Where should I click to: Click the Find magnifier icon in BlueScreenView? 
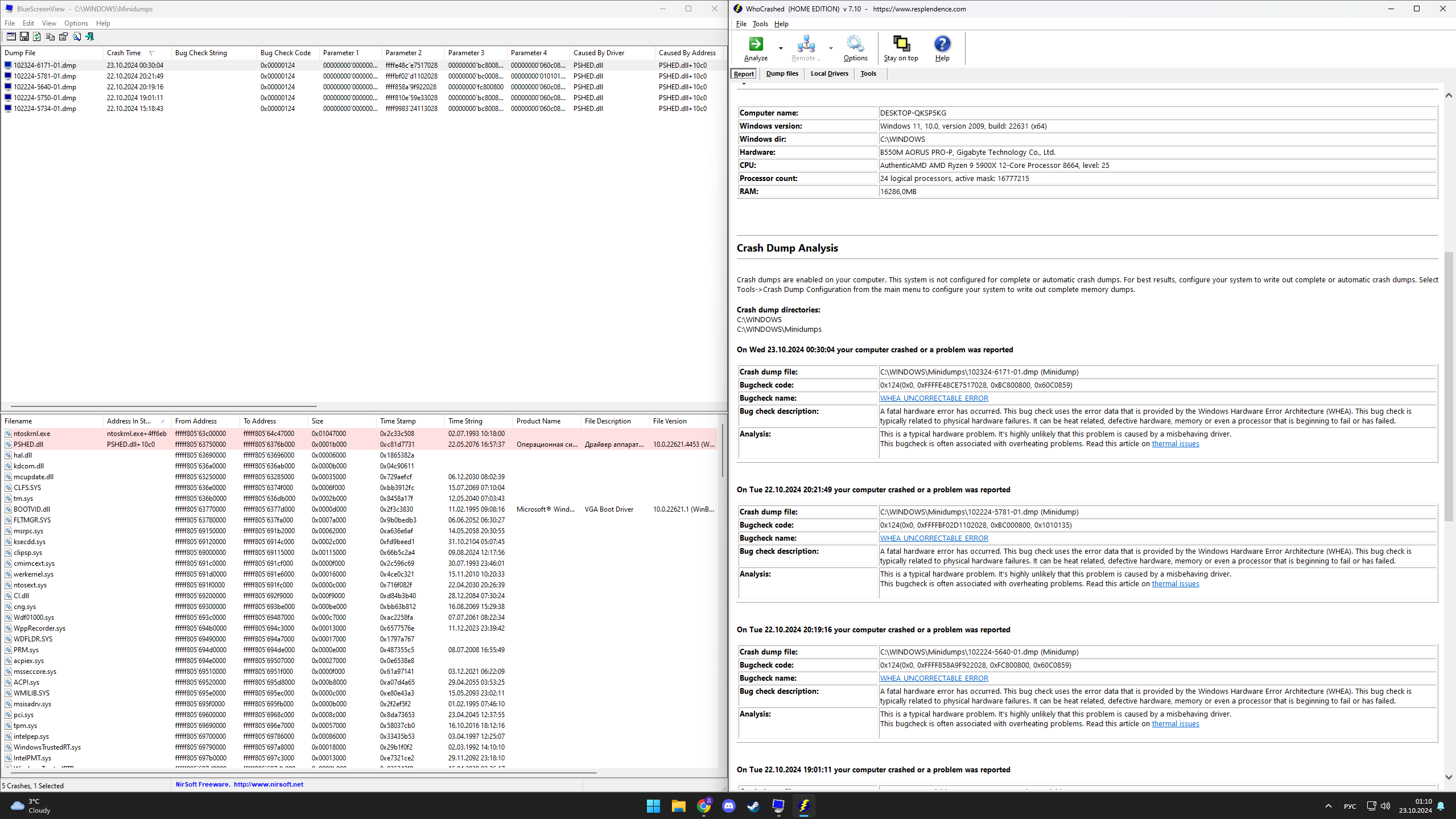point(76,36)
